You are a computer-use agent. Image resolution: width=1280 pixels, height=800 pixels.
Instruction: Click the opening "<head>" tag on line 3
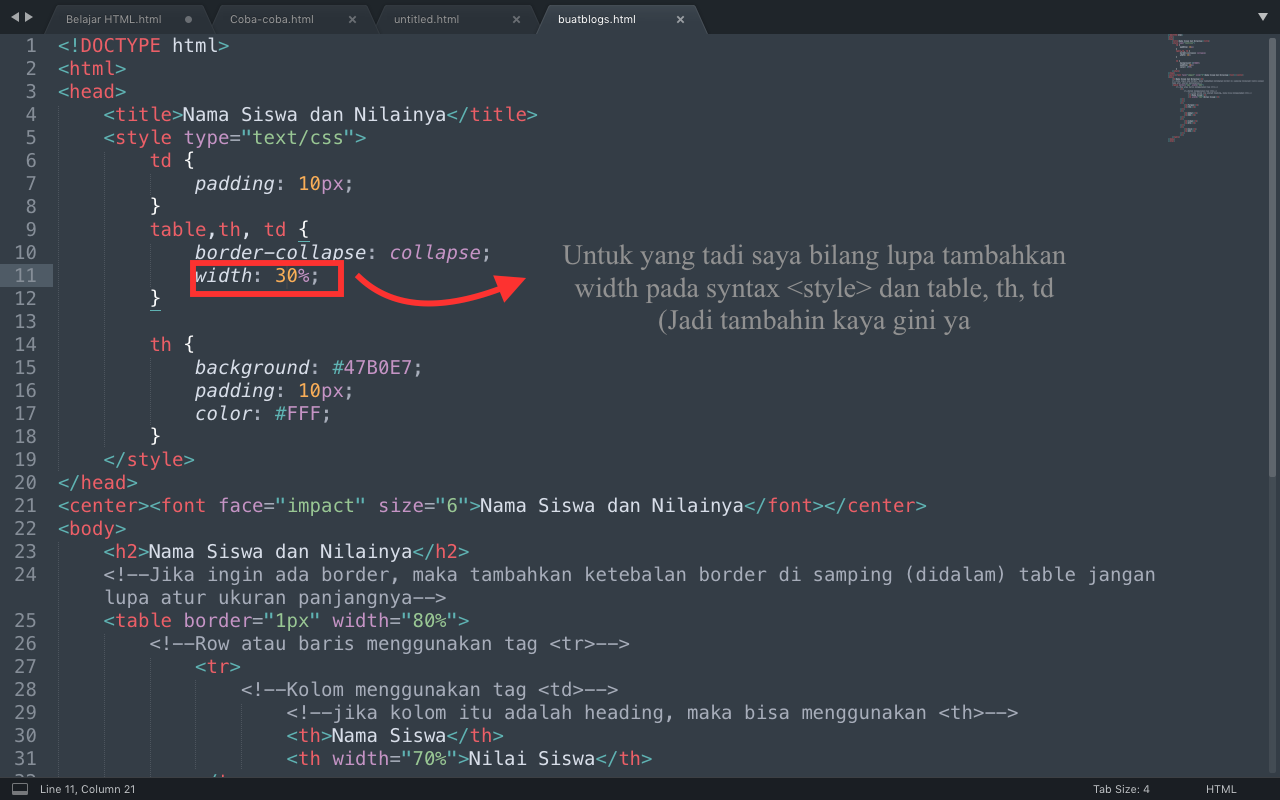(x=91, y=91)
